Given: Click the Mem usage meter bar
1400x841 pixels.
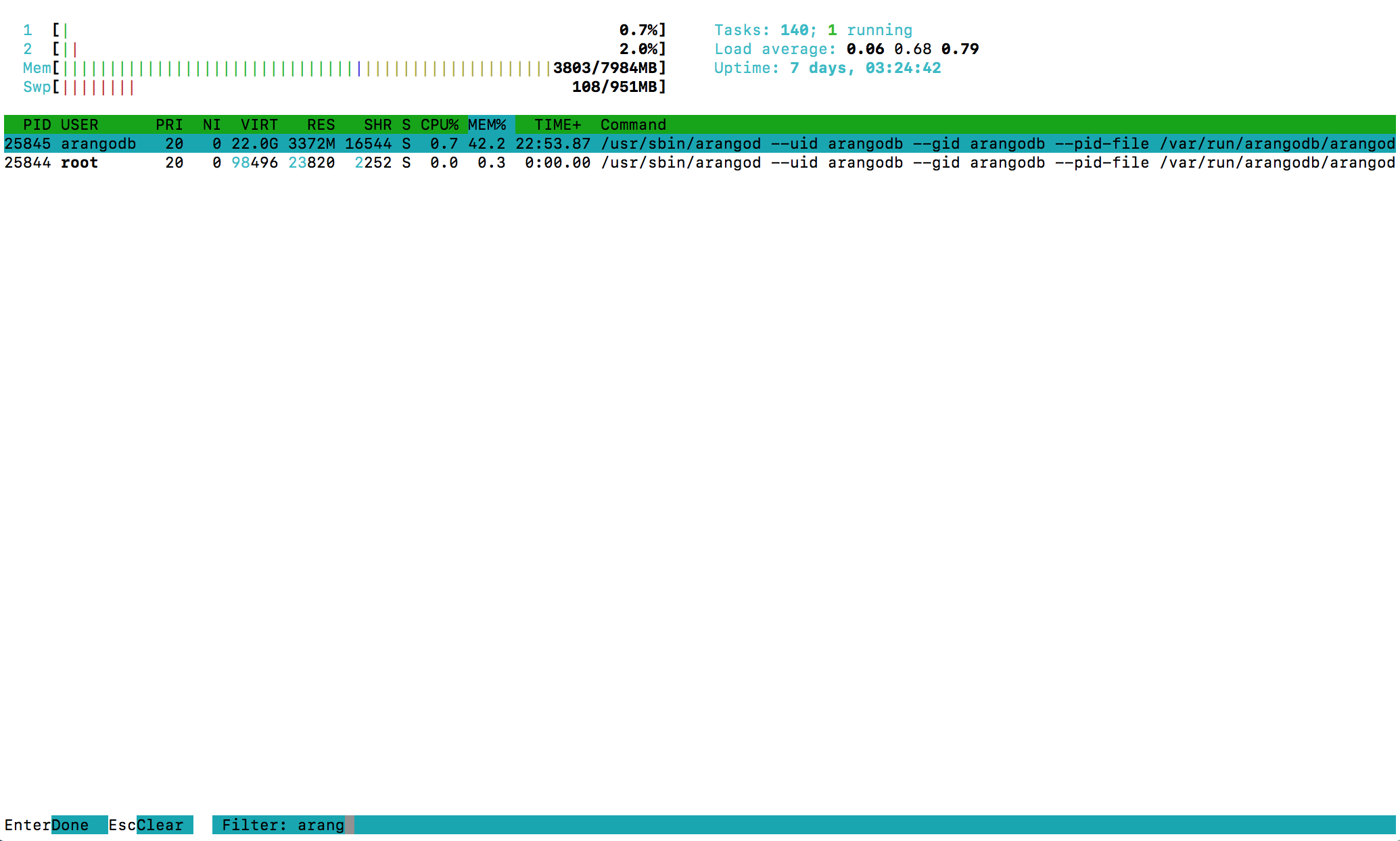Looking at the screenshot, I should tap(304, 68).
